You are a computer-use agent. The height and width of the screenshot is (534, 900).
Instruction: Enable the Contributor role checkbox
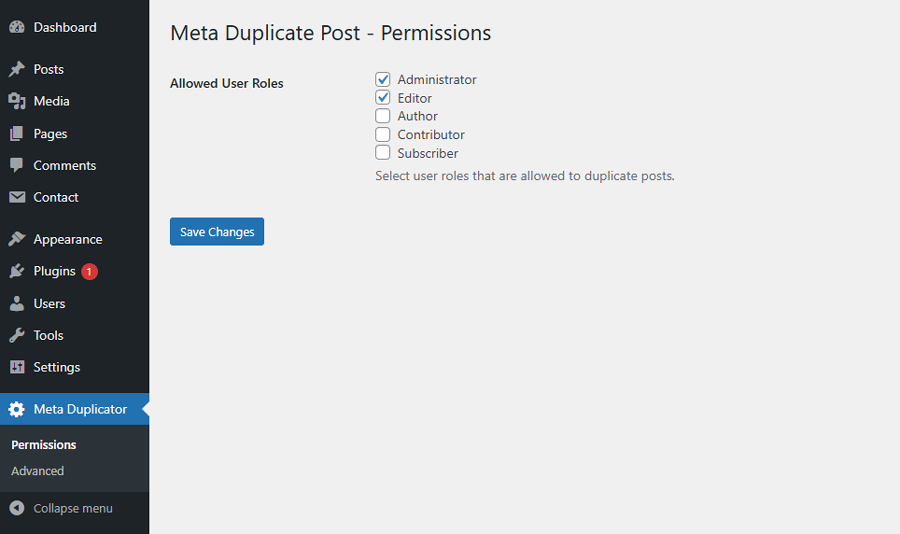point(383,134)
